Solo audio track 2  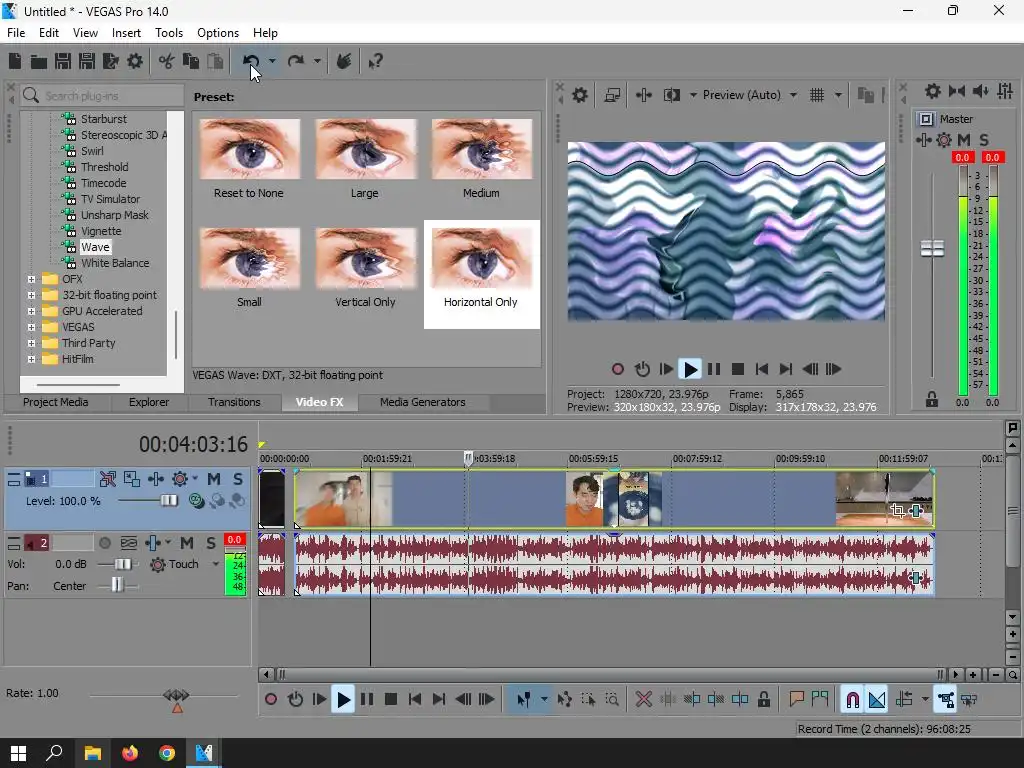click(x=211, y=543)
